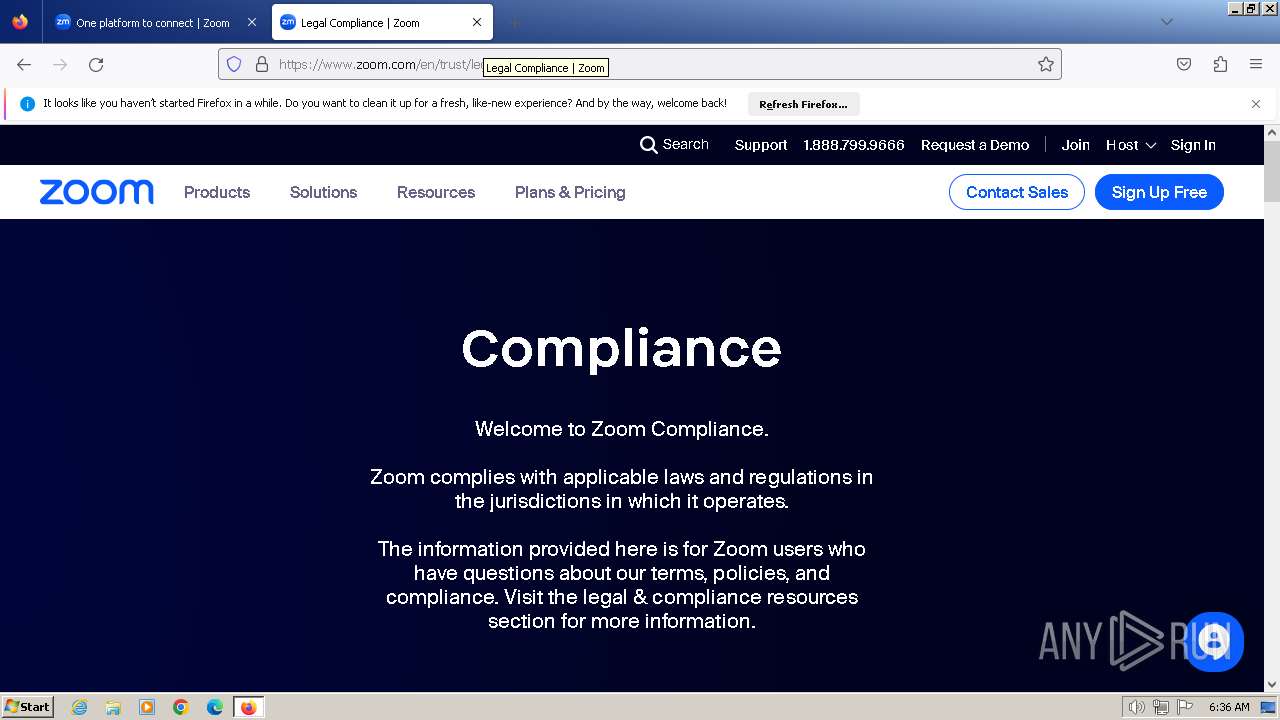Open File Explorer from taskbar

pyautogui.click(x=113, y=707)
